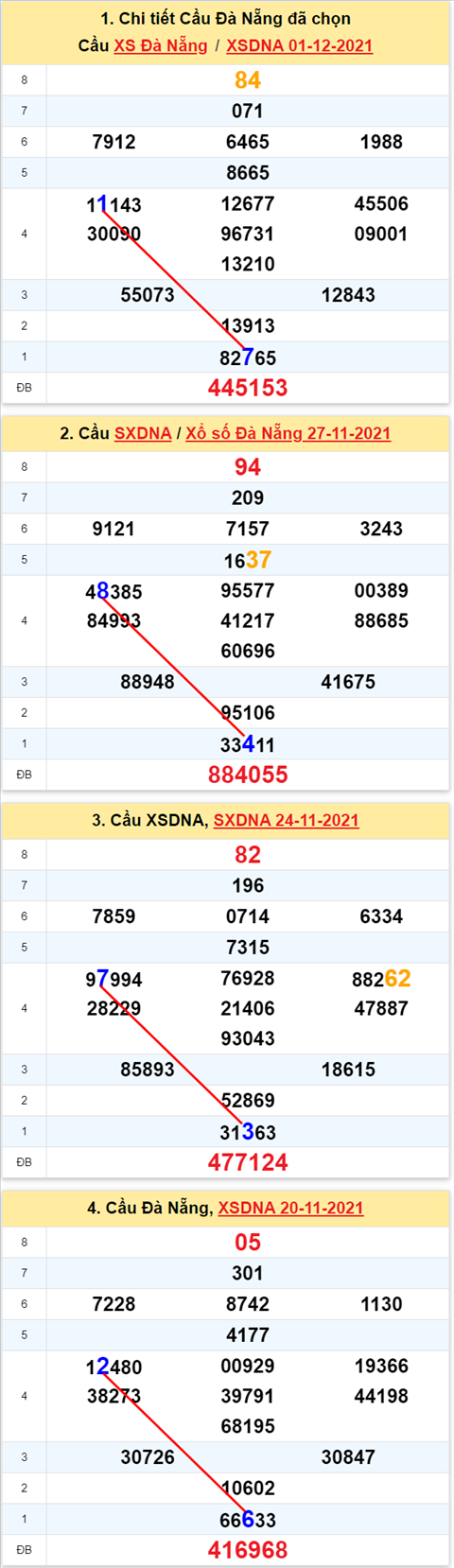
Task: Click prize-4 number 00389
Action: (381, 591)
